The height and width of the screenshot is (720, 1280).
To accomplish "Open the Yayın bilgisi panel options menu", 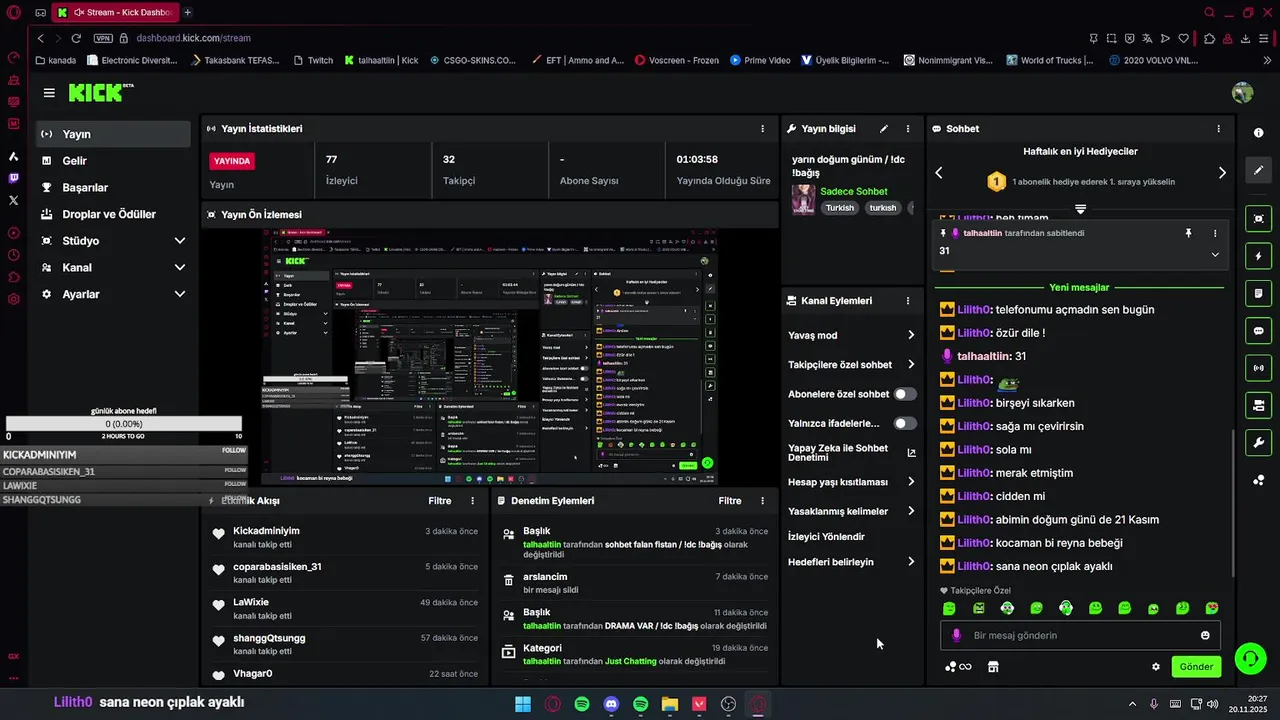I will click(908, 129).
